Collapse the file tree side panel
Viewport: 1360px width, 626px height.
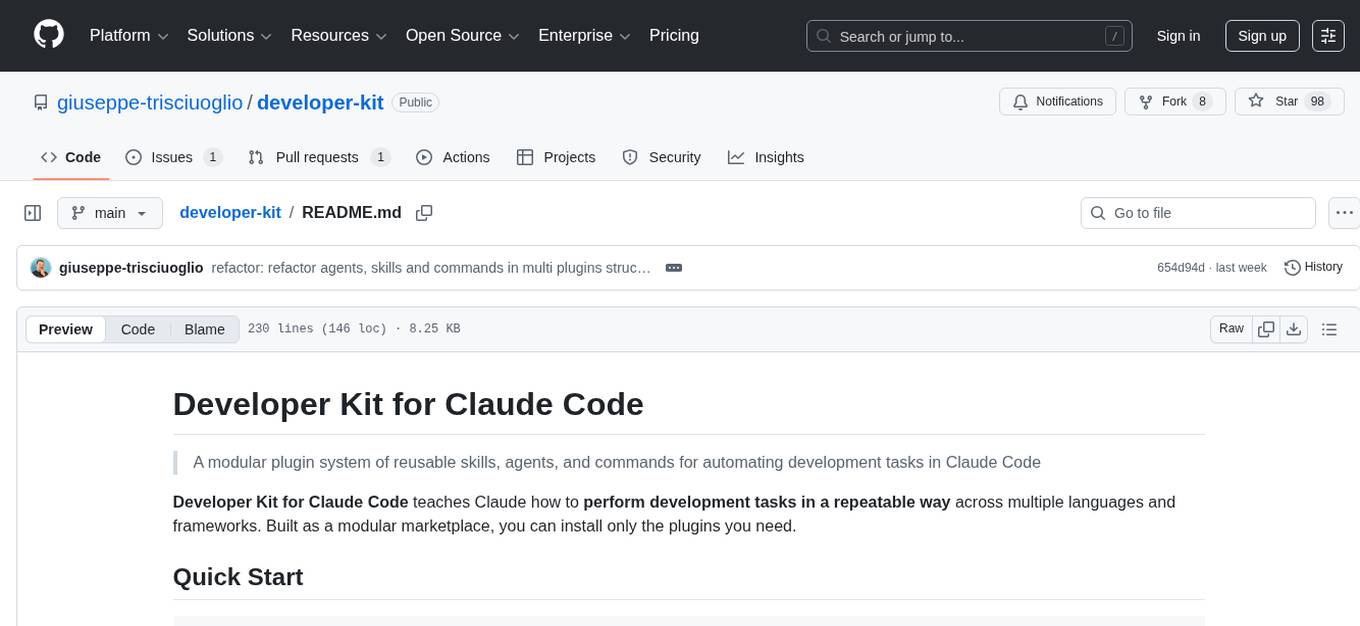[x=33, y=213]
